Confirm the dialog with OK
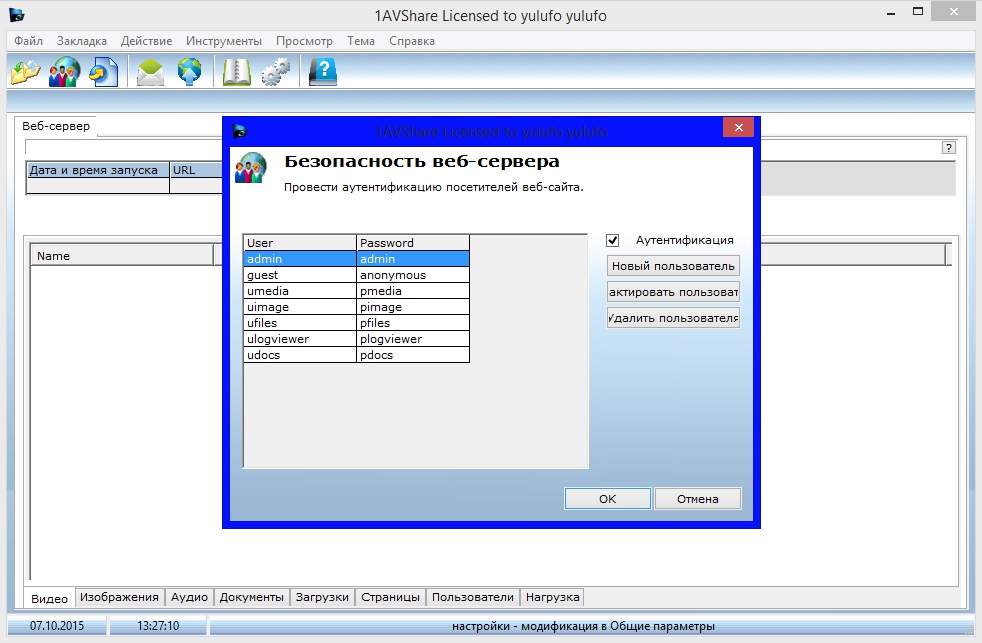Screen dimensions: 982x643 607,499
